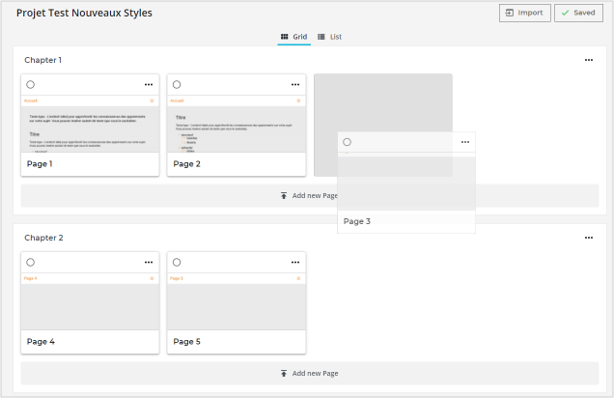Click the list icon beside List
This screenshot has height=398, width=614.
321,37
